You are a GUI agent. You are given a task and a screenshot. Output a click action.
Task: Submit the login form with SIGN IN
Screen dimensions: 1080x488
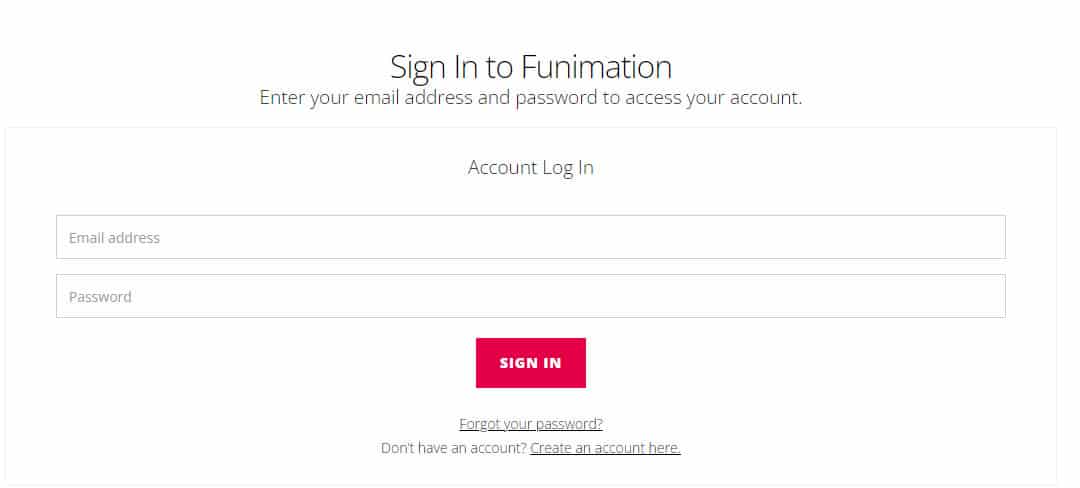pos(530,363)
